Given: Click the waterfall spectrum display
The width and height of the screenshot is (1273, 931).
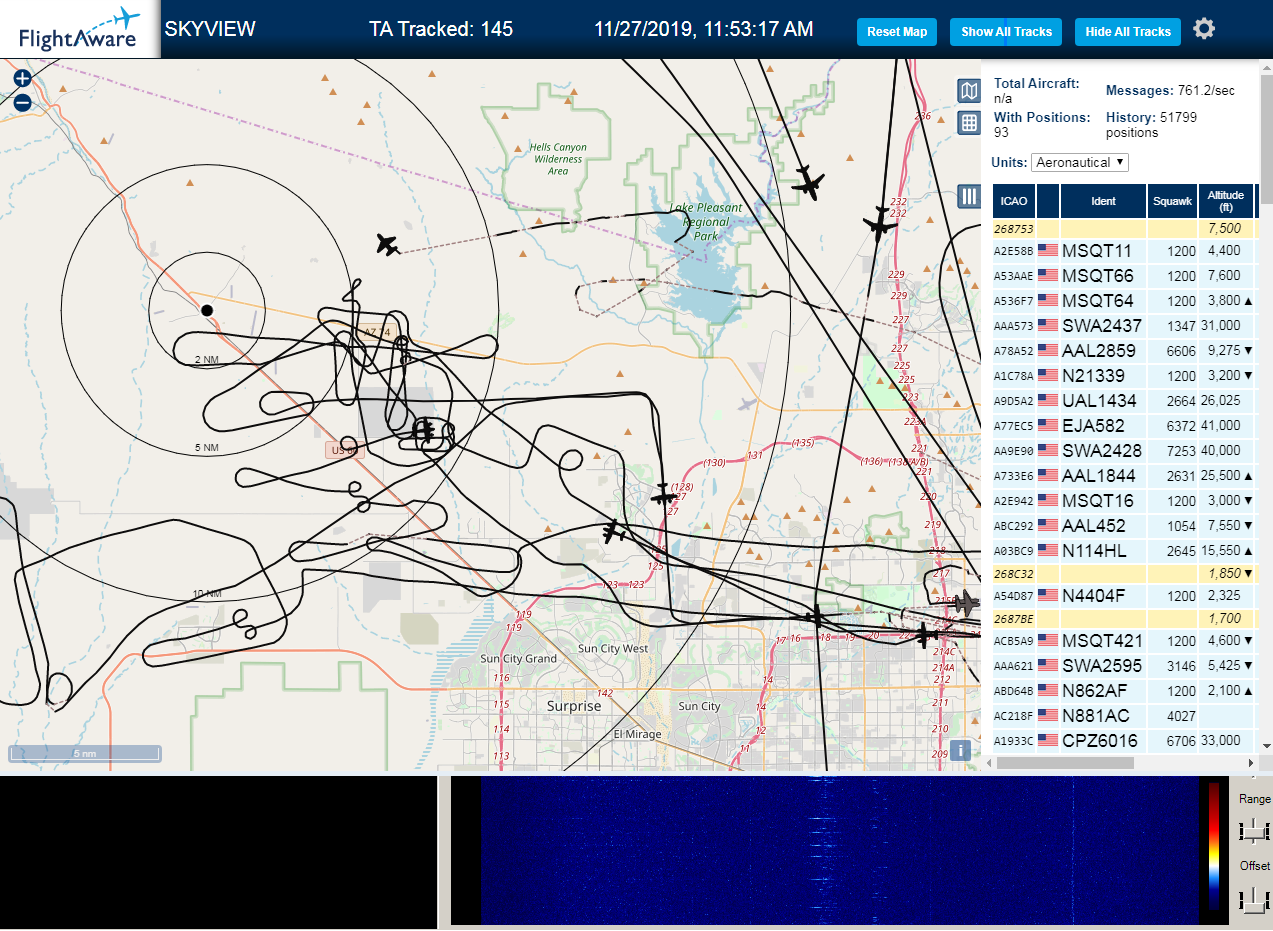Looking at the screenshot, I should [x=840, y=850].
